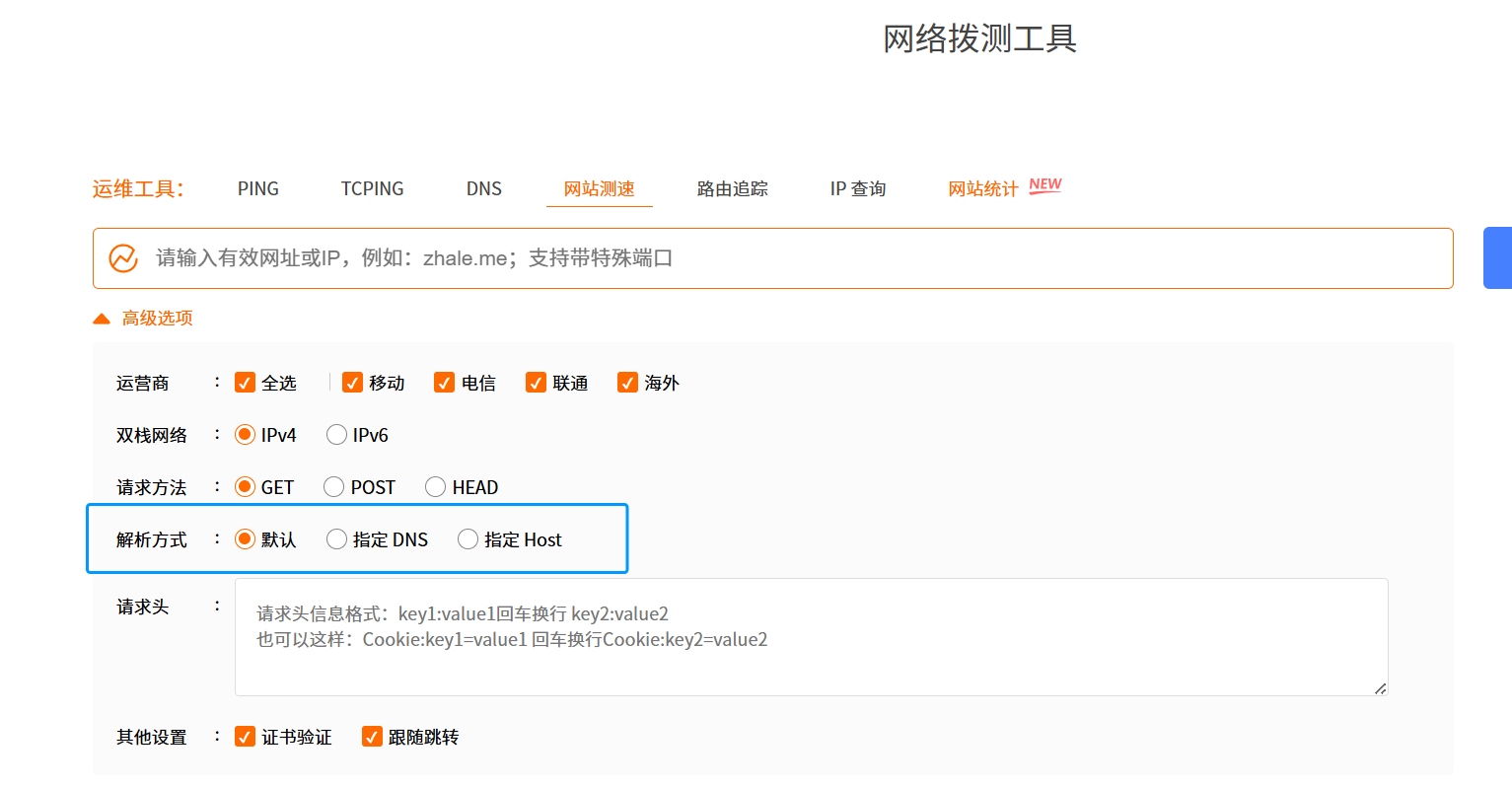This screenshot has height=787, width=1512.
Task: Disable the 海外 checkbox
Action: 627,383
